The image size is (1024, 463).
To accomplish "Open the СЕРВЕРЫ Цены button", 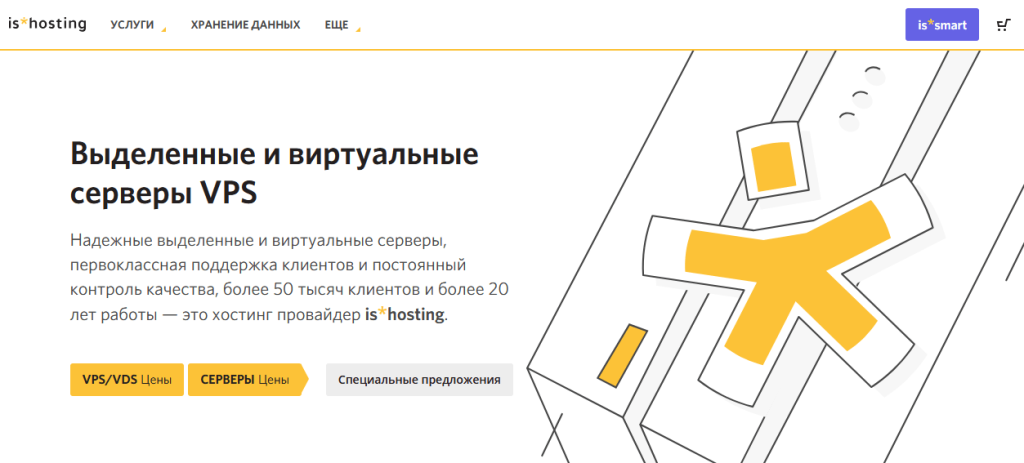I will tap(245, 380).
